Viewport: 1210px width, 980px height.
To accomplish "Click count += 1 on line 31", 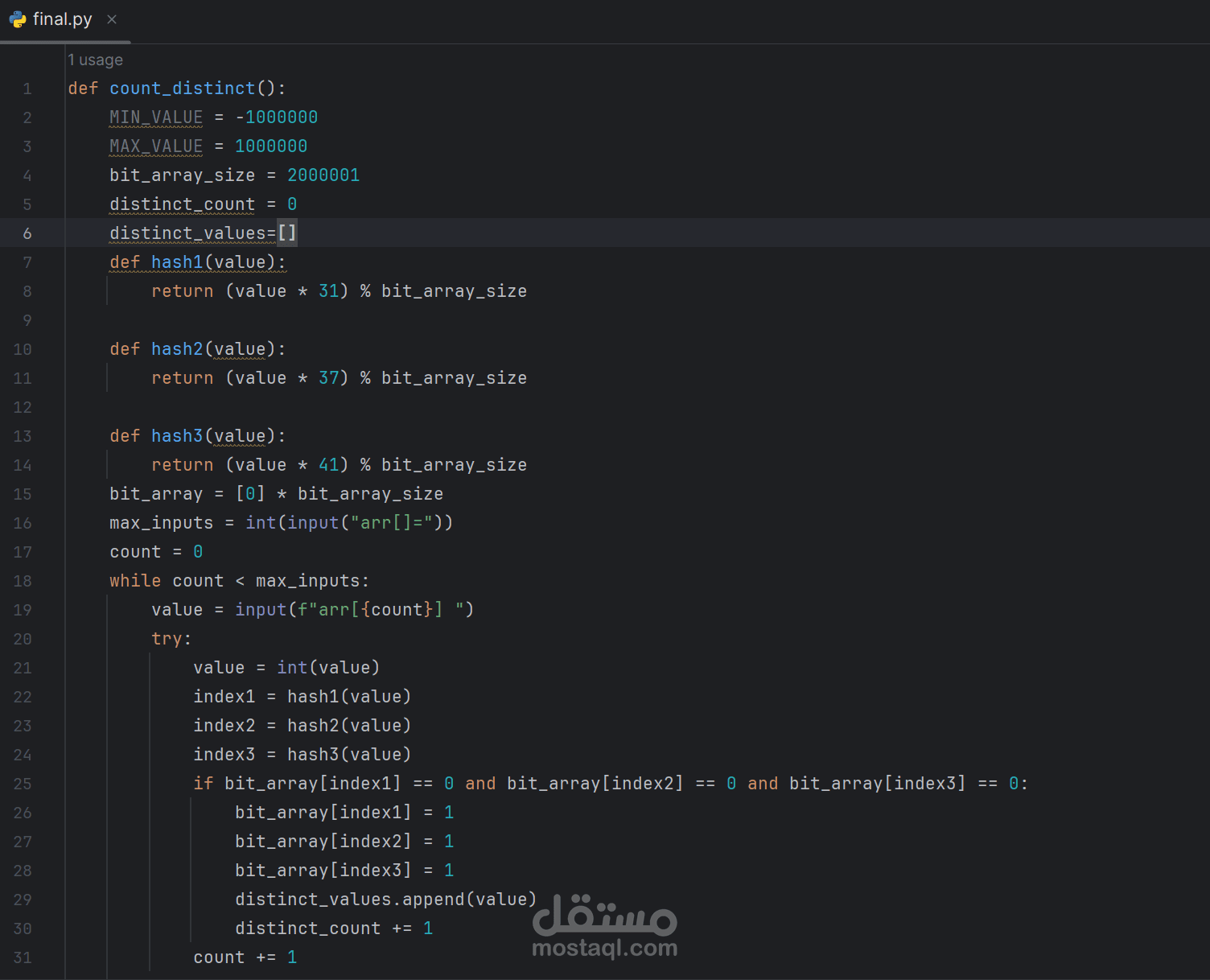I will coord(245,957).
